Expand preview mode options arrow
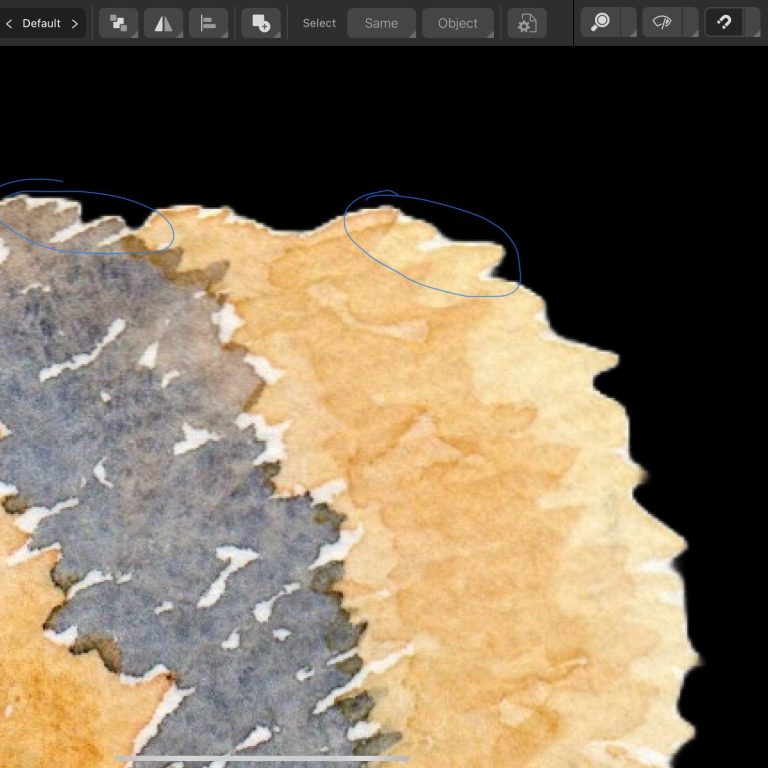Viewport: 768px width, 768px height. (691, 23)
